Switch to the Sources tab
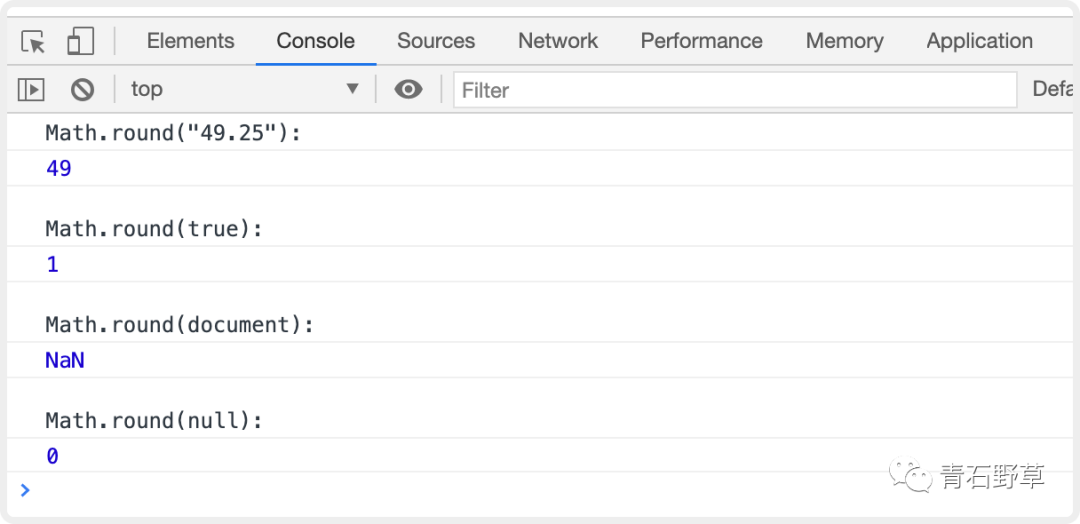Viewport: 1080px width, 524px height. point(436,41)
